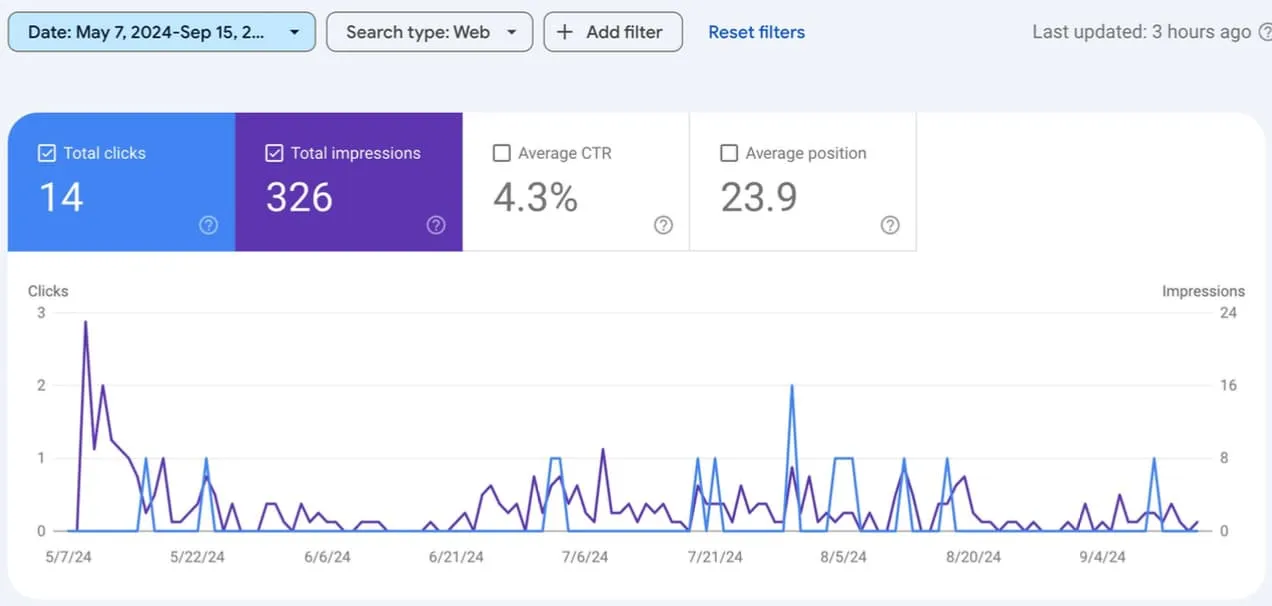The image size is (1272, 606).
Task: Click the Average CTR question mark icon
Action: tap(663, 226)
